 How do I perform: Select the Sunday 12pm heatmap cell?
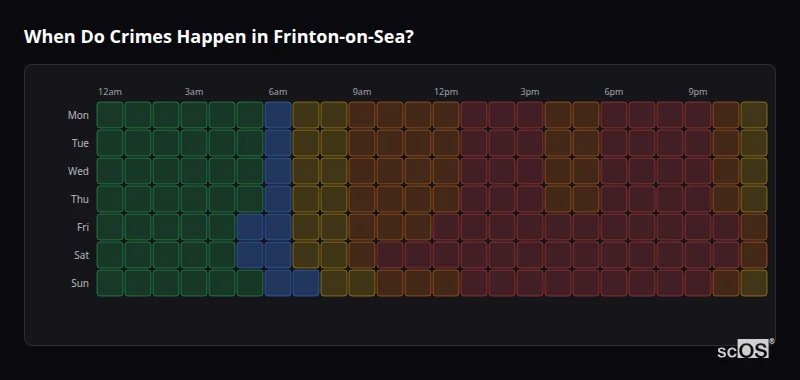tap(446, 283)
